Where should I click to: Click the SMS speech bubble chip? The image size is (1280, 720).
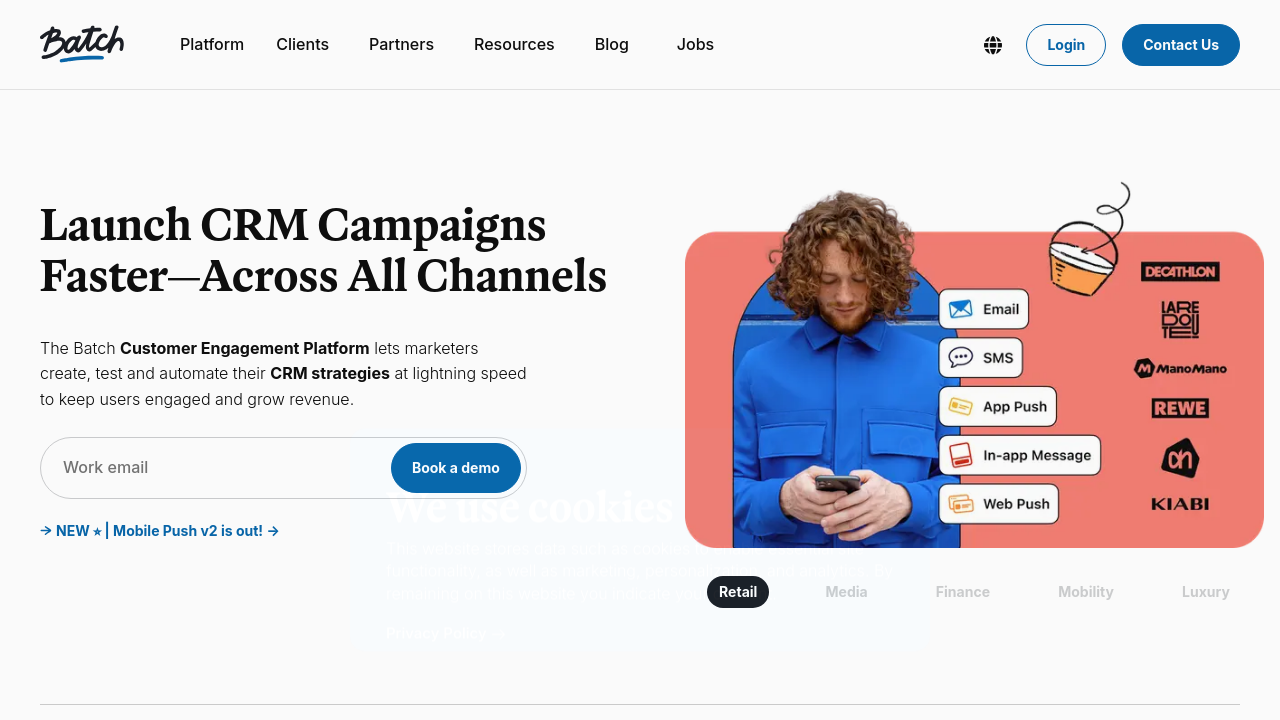pos(981,357)
